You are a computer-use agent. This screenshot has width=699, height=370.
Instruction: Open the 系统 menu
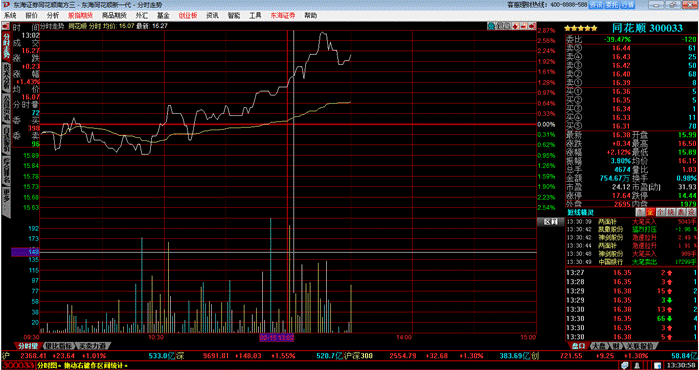click(x=10, y=16)
